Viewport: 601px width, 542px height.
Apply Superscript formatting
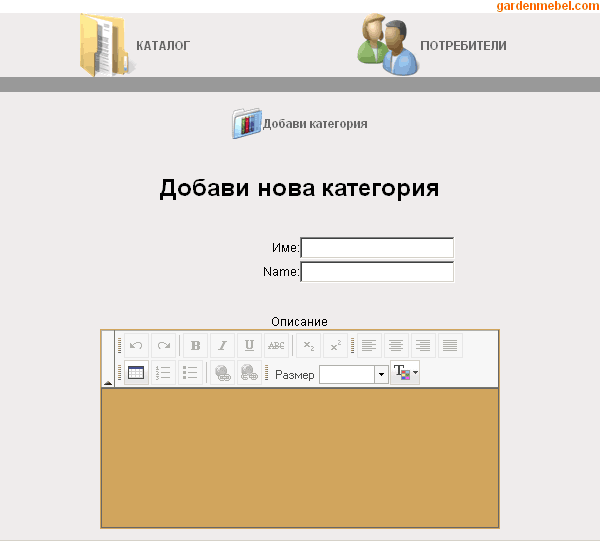click(x=335, y=345)
